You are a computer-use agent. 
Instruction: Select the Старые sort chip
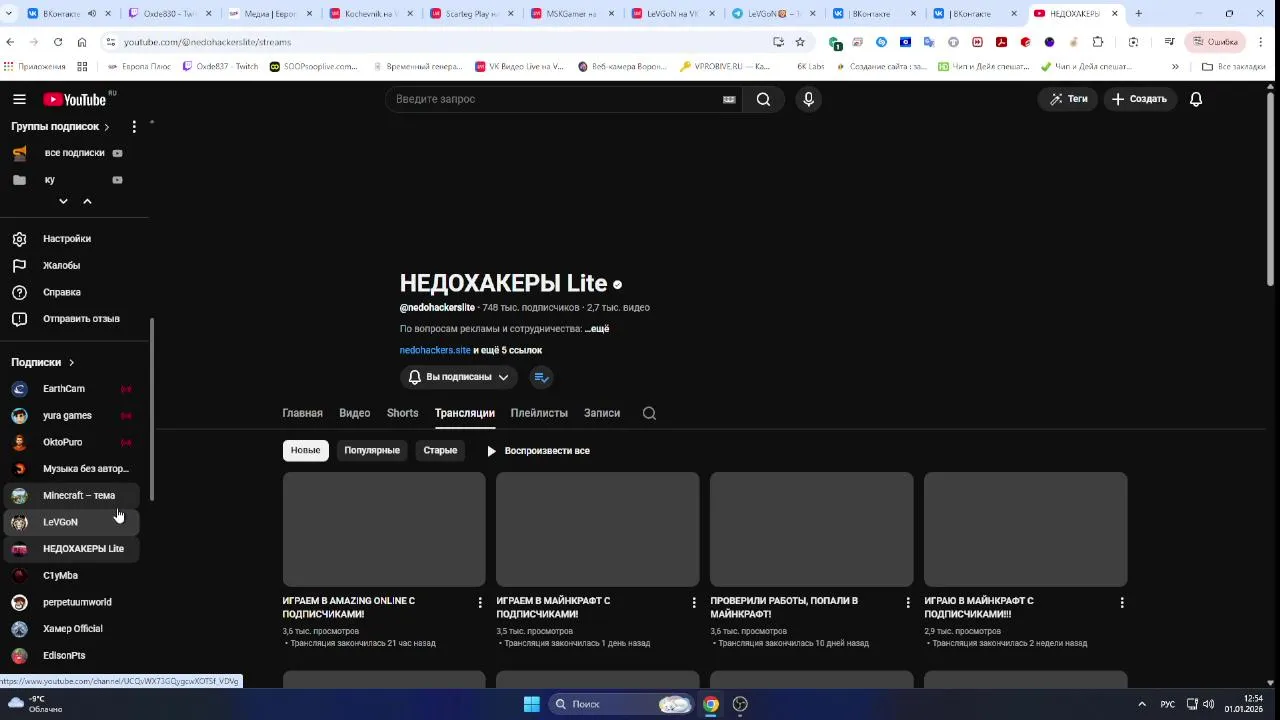point(440,450)
